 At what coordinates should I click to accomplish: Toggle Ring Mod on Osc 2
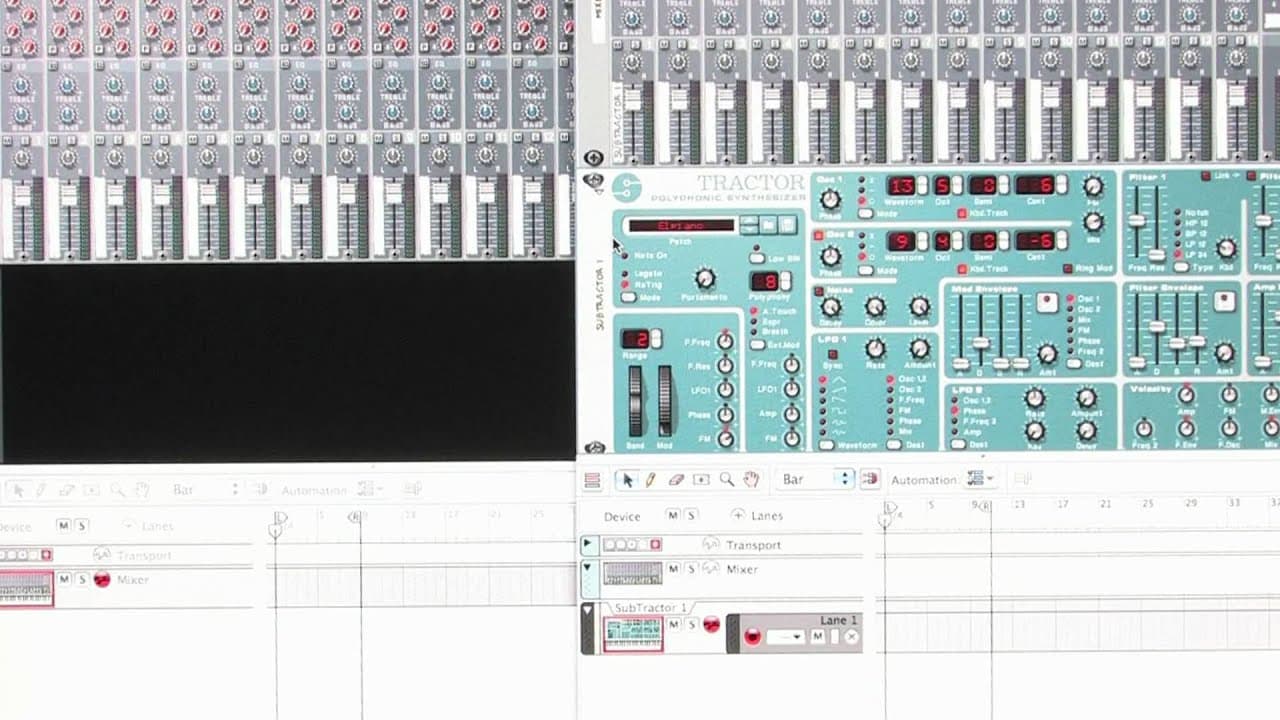(x=1067, y=269)
